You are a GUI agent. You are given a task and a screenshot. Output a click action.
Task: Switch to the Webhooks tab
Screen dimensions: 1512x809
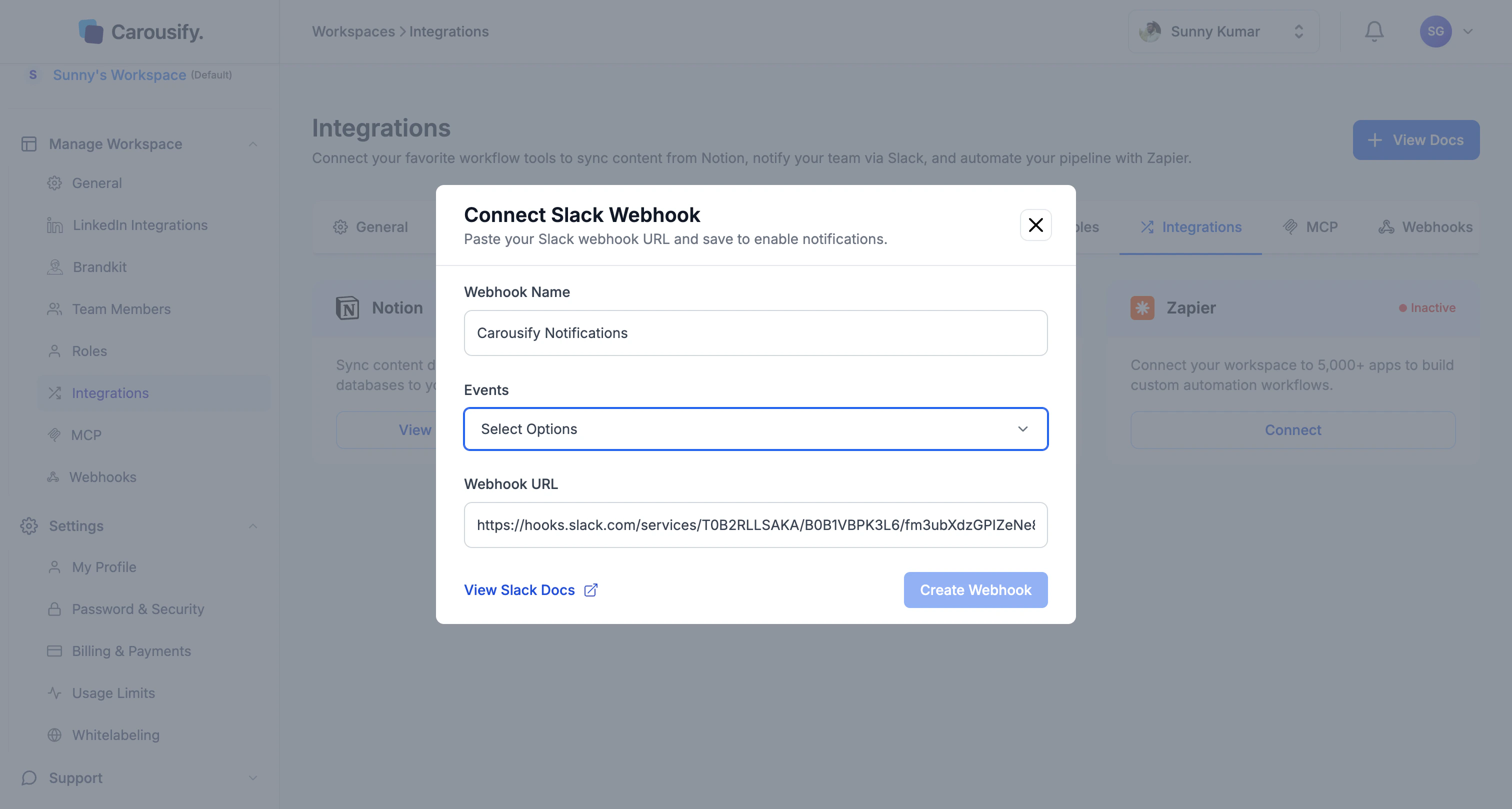point(1425,227)
